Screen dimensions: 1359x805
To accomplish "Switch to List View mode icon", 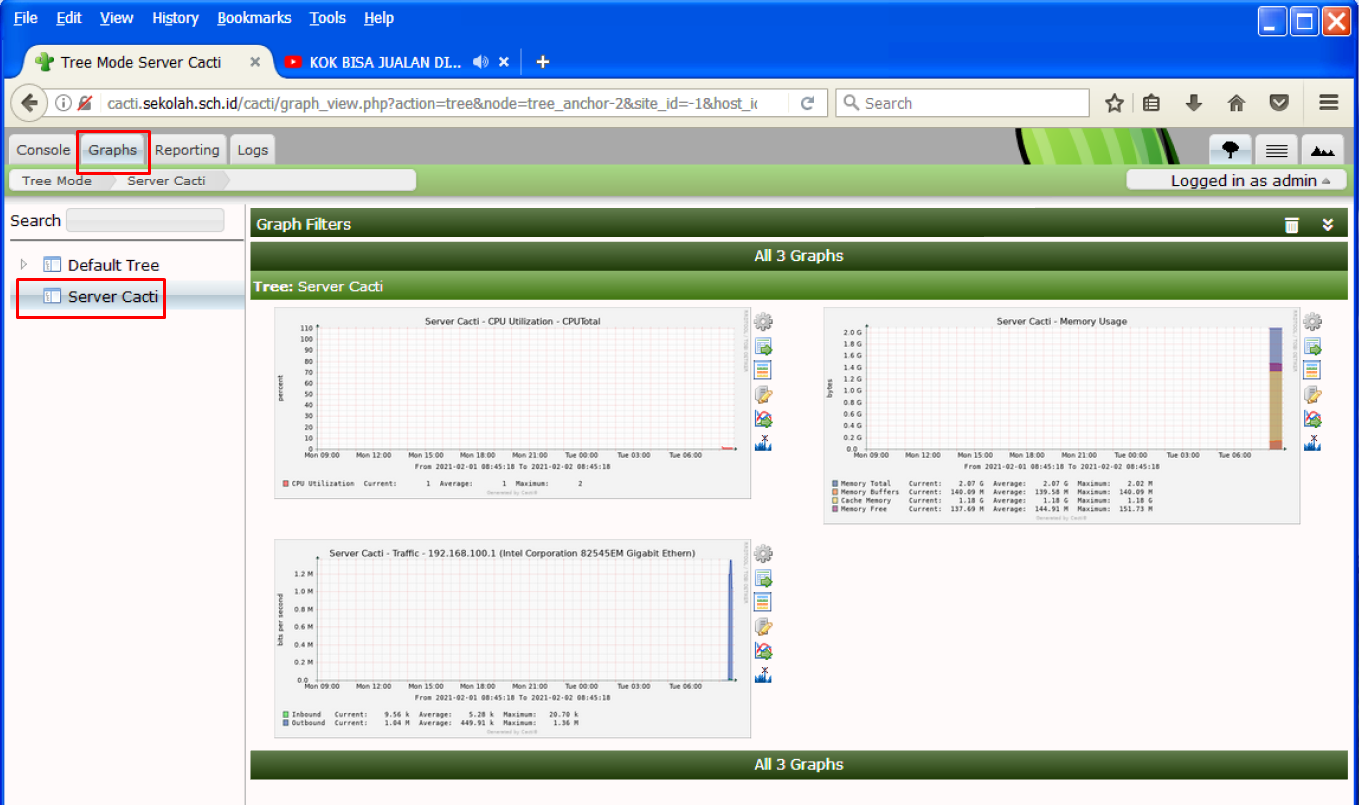I will tap(1276, 150).
